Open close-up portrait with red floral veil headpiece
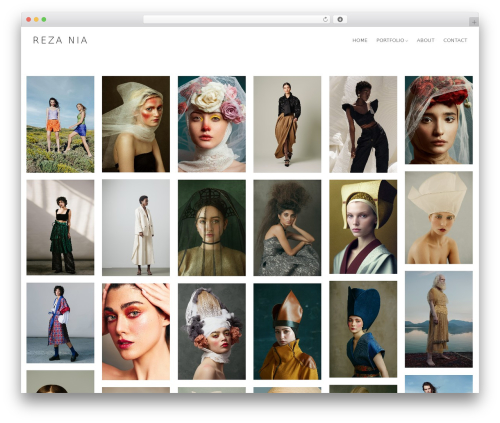The height and width of the screenshot is (423, 500). (439, 120)
